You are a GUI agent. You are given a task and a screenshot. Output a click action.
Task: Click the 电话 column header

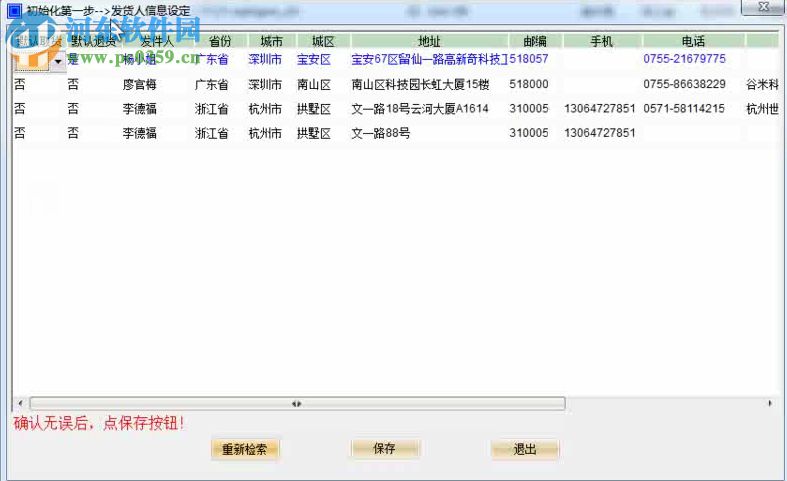pos(693,41)
